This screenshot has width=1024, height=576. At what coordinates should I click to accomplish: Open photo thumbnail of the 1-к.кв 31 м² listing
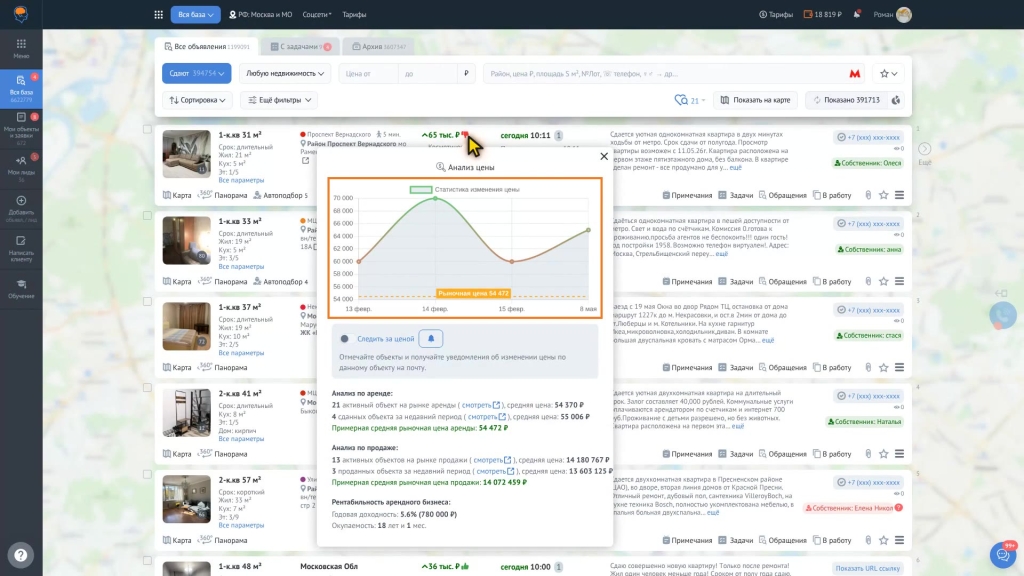coord(186,153)
